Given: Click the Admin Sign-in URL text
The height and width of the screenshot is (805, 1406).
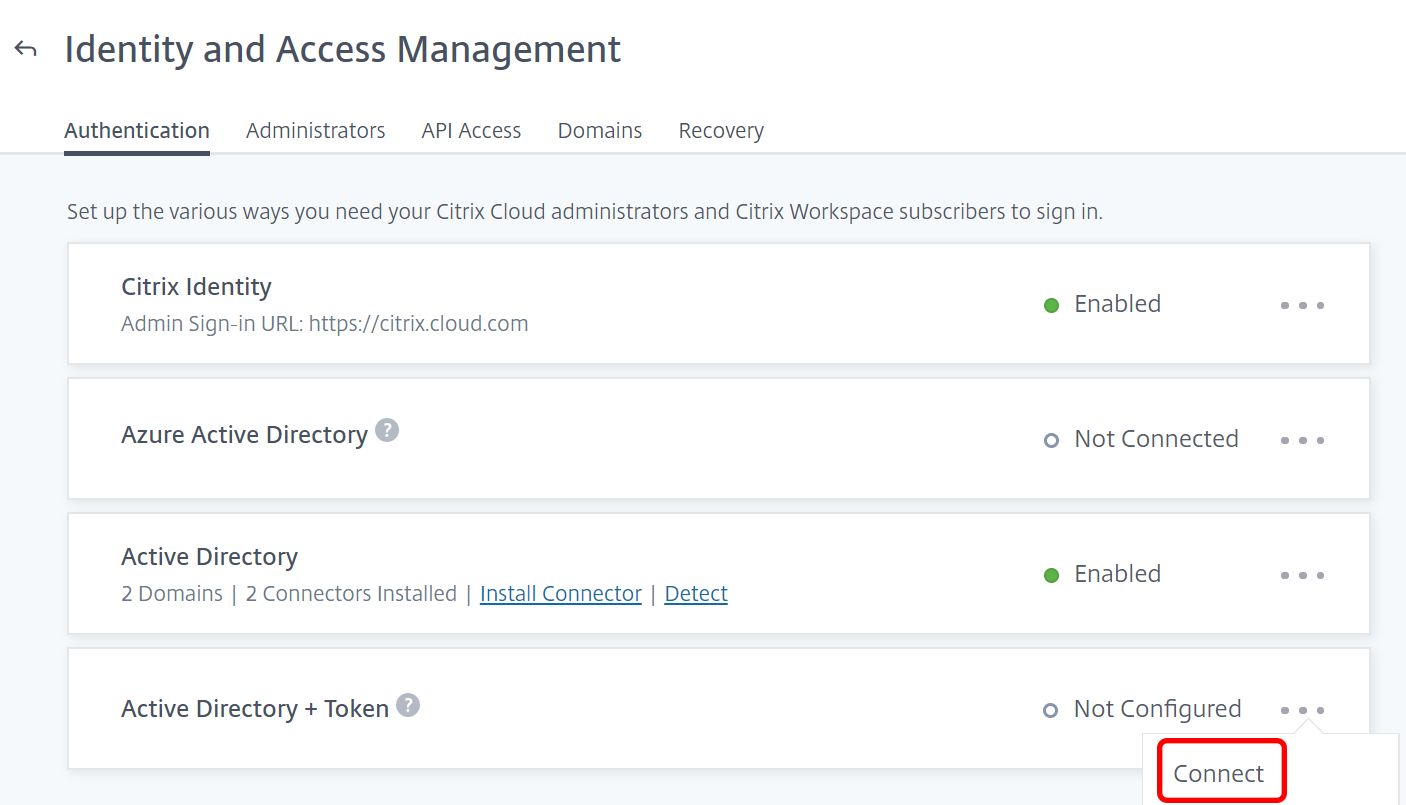Looking at the screenshot, I should (325, 323).
